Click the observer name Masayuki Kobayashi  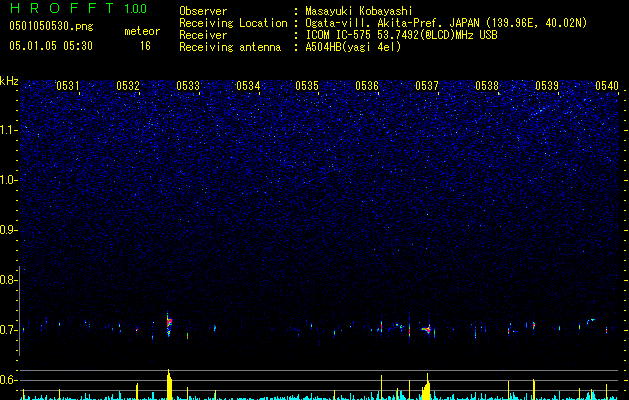[x=359, y=11]
